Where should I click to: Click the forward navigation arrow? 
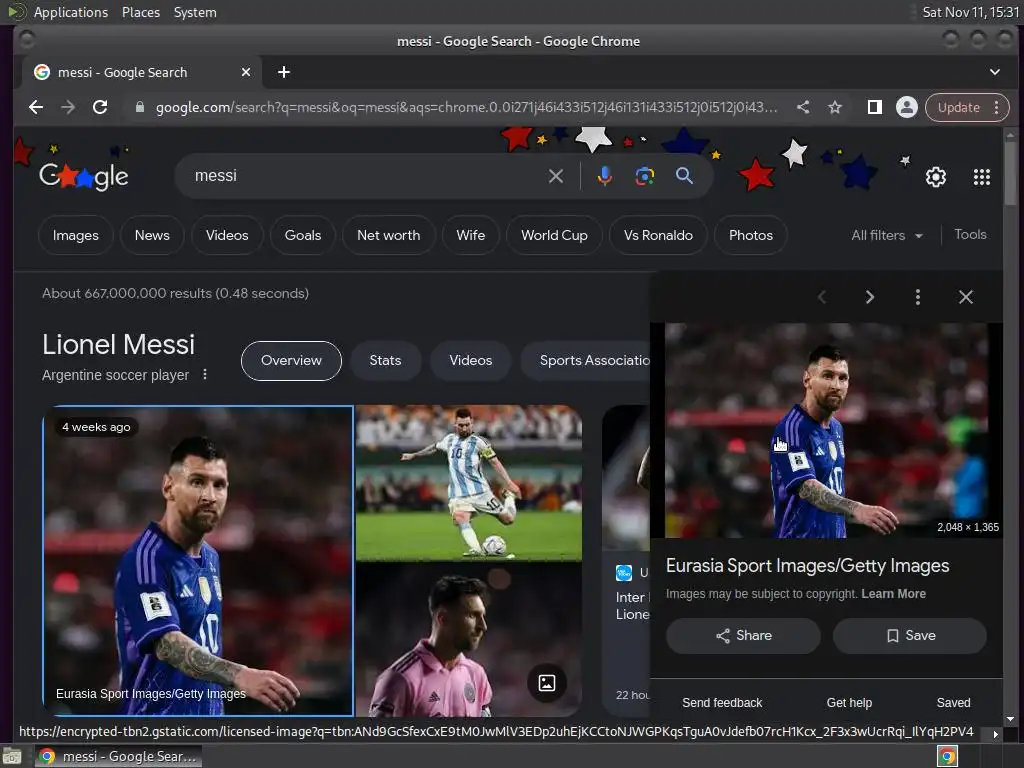[68, 107]
